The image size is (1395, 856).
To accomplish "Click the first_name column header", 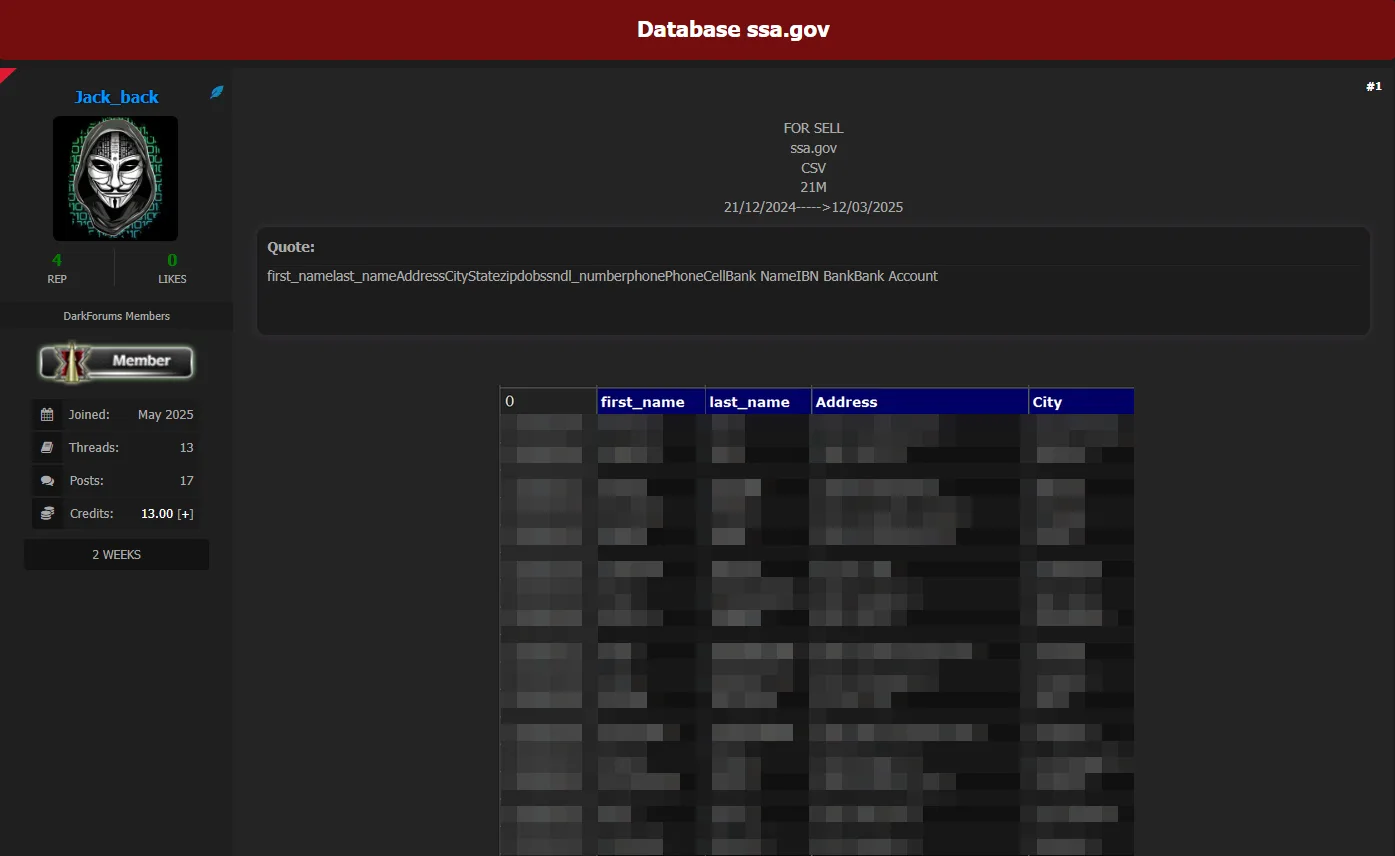I will click(x=651, y=401).
